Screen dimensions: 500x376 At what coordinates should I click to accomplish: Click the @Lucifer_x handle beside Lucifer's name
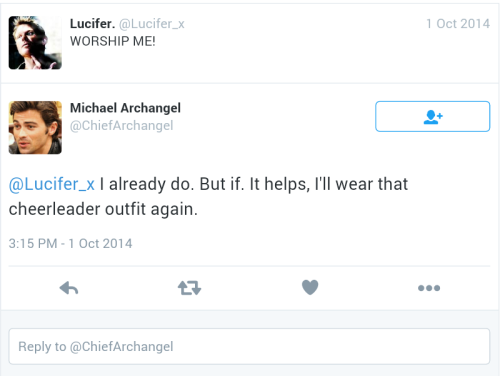click(152, 24)
